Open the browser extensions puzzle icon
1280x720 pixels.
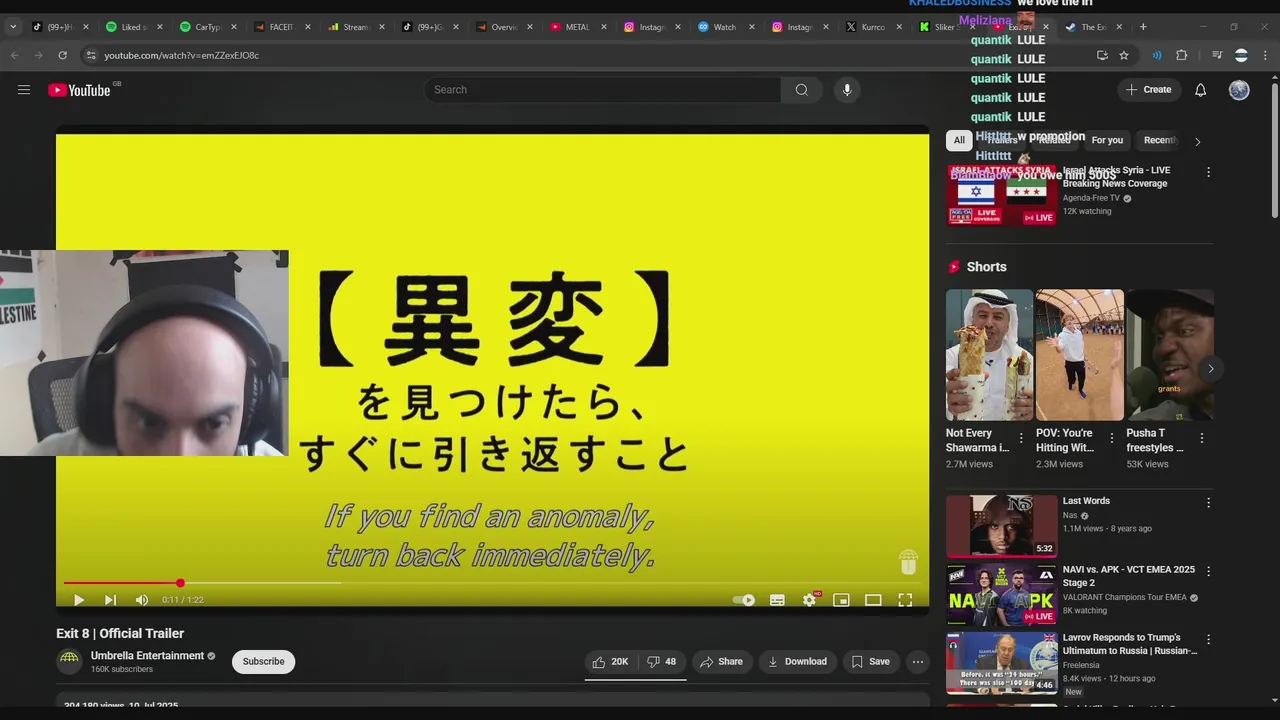pos(1181,55)
